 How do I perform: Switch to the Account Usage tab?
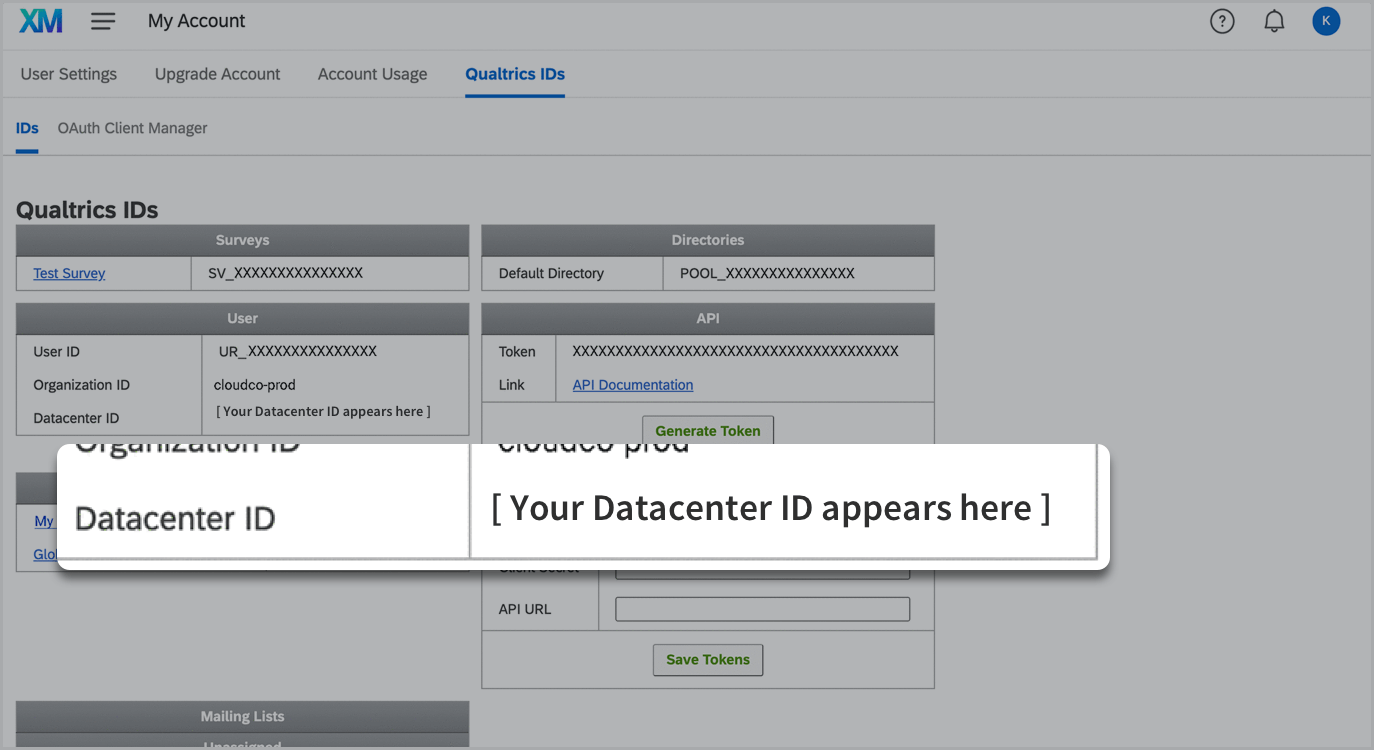click(x=373, y=74)
